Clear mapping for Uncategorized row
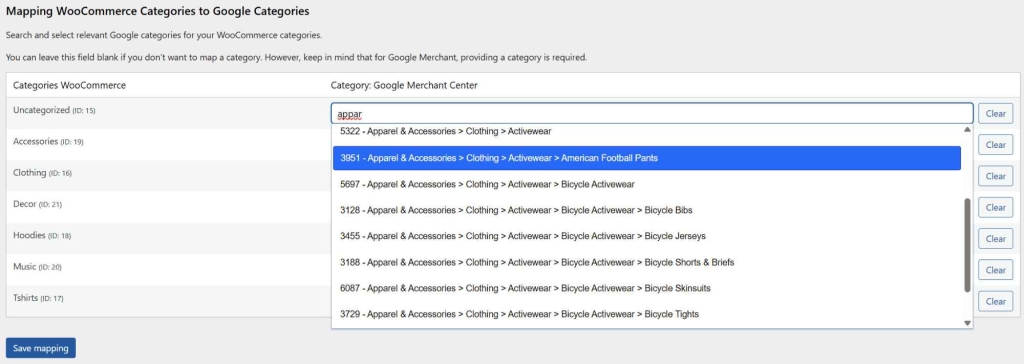 point(995,113)
